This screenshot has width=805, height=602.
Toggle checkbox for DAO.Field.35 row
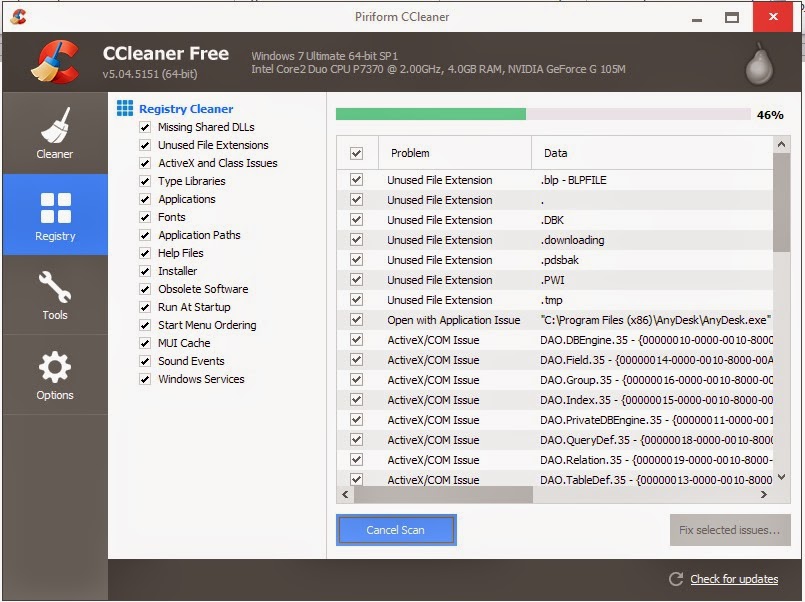pos(356,360)
